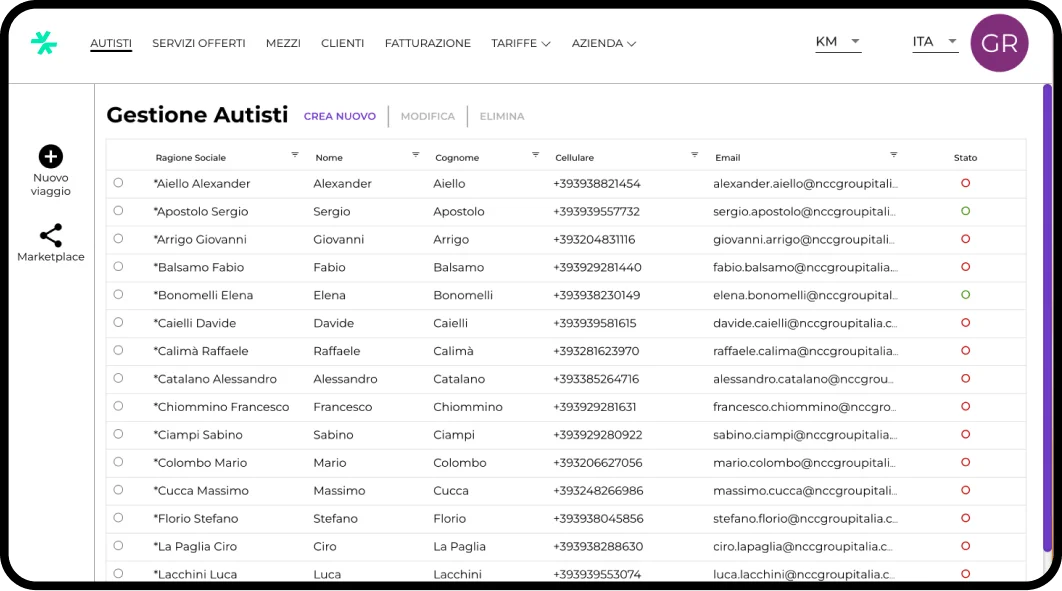
Task: Click the green app logo icon
Action: coord(44,43)
